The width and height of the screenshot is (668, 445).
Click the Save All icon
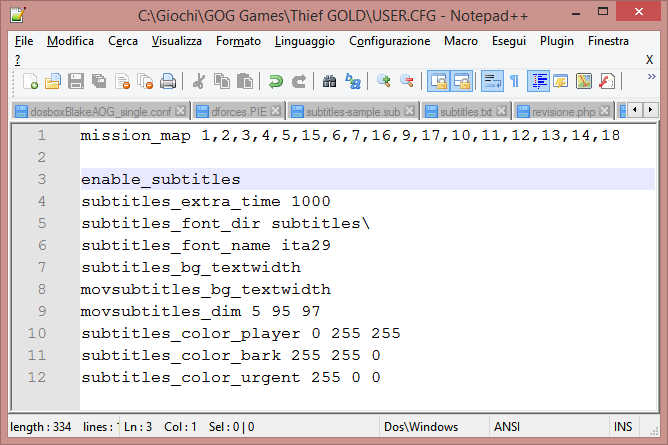[x=99, y=81]
